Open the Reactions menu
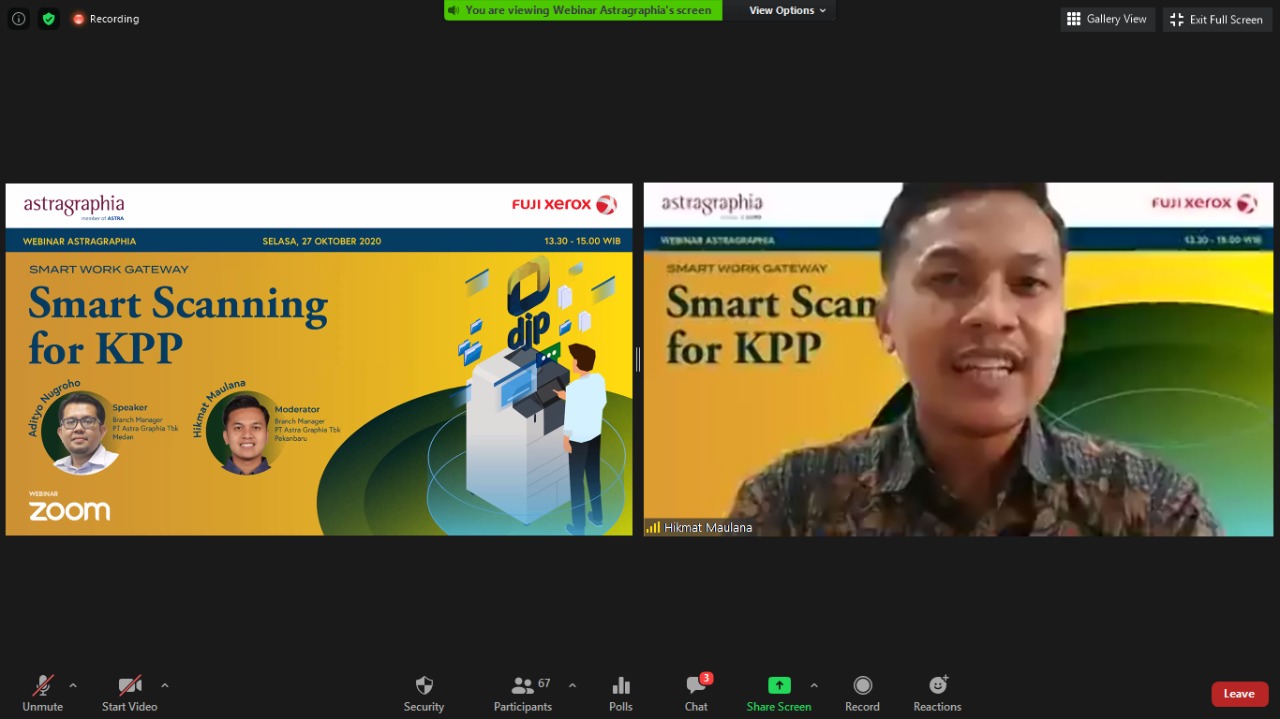 click(x=937, y=694)
